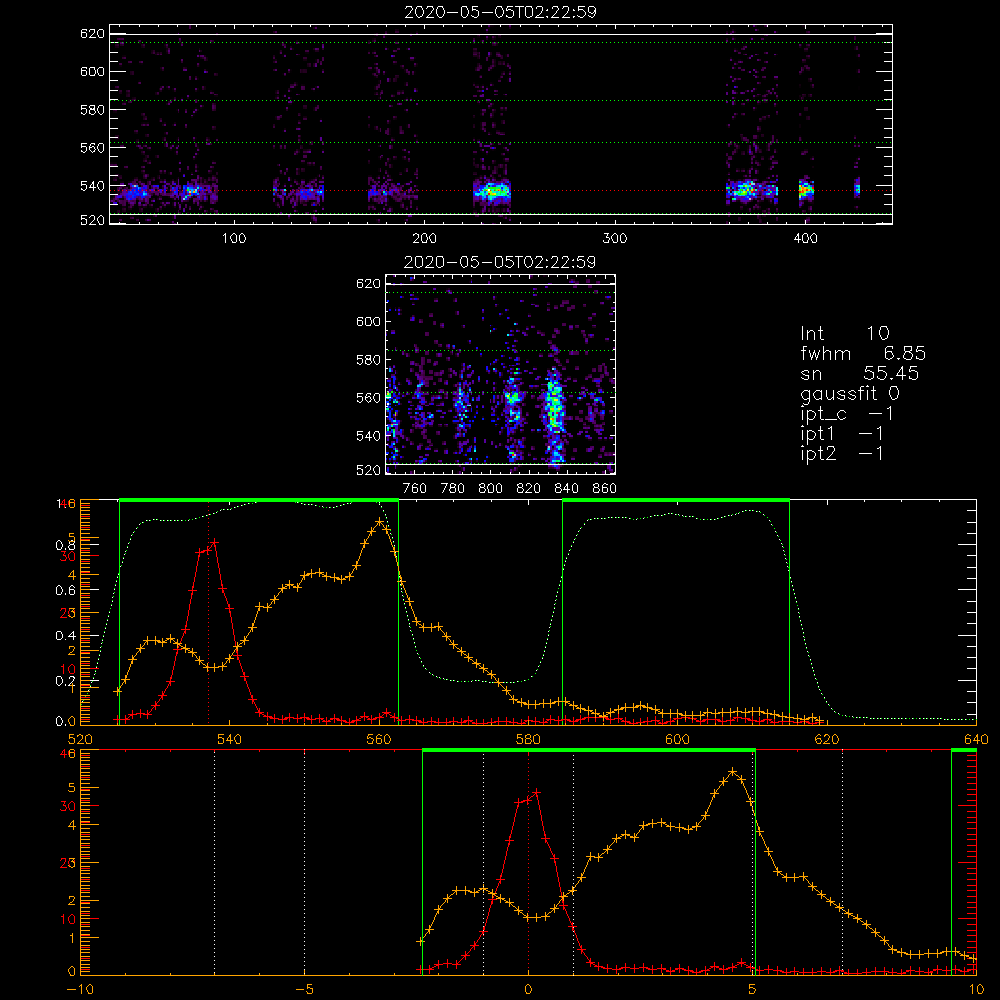Click the red curve peak in third plot
This screenshot has height=1000, width=1000.
(215, 542)
